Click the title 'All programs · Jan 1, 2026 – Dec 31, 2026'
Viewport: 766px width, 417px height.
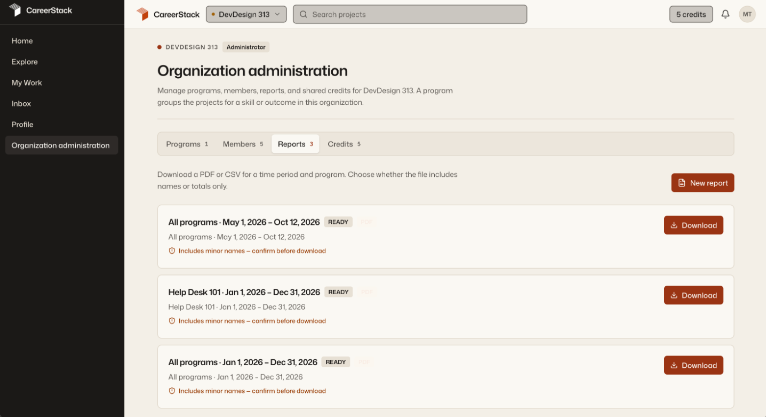point(243,362)
